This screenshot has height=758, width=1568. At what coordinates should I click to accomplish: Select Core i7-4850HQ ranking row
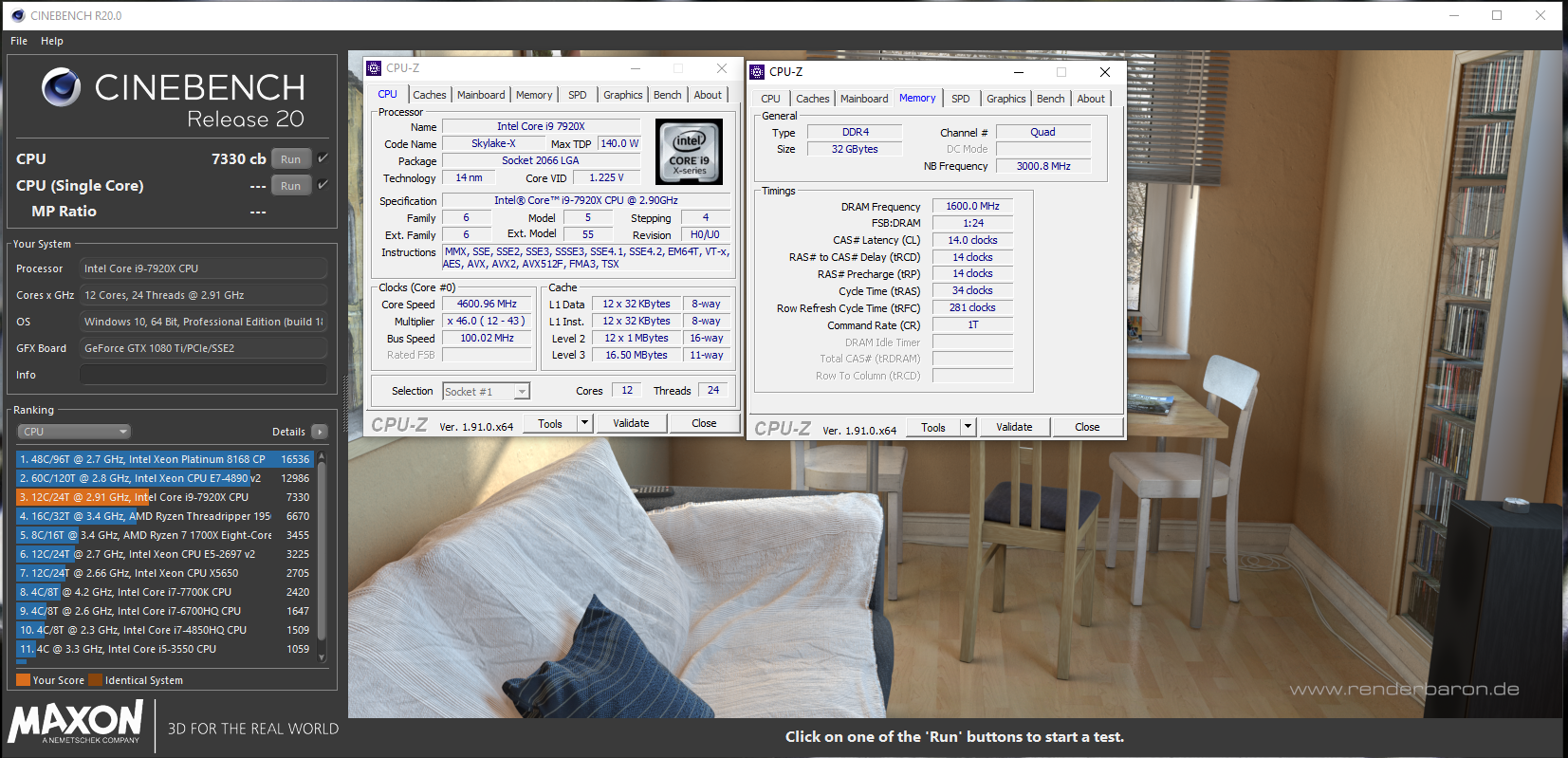pos(165,630)
